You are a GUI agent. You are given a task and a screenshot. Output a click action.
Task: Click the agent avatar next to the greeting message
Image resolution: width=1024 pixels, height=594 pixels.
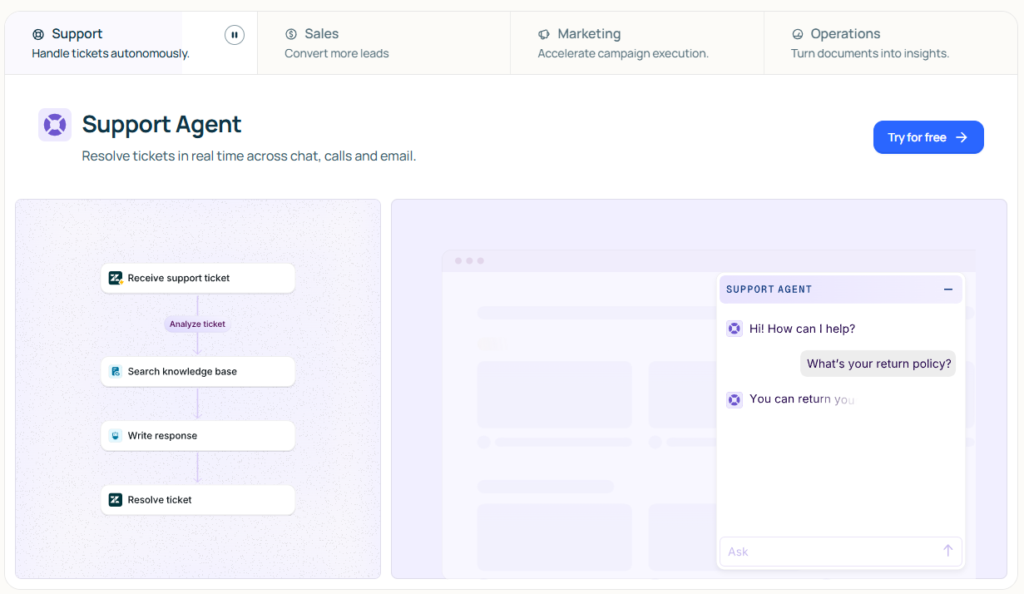[733, 328]
